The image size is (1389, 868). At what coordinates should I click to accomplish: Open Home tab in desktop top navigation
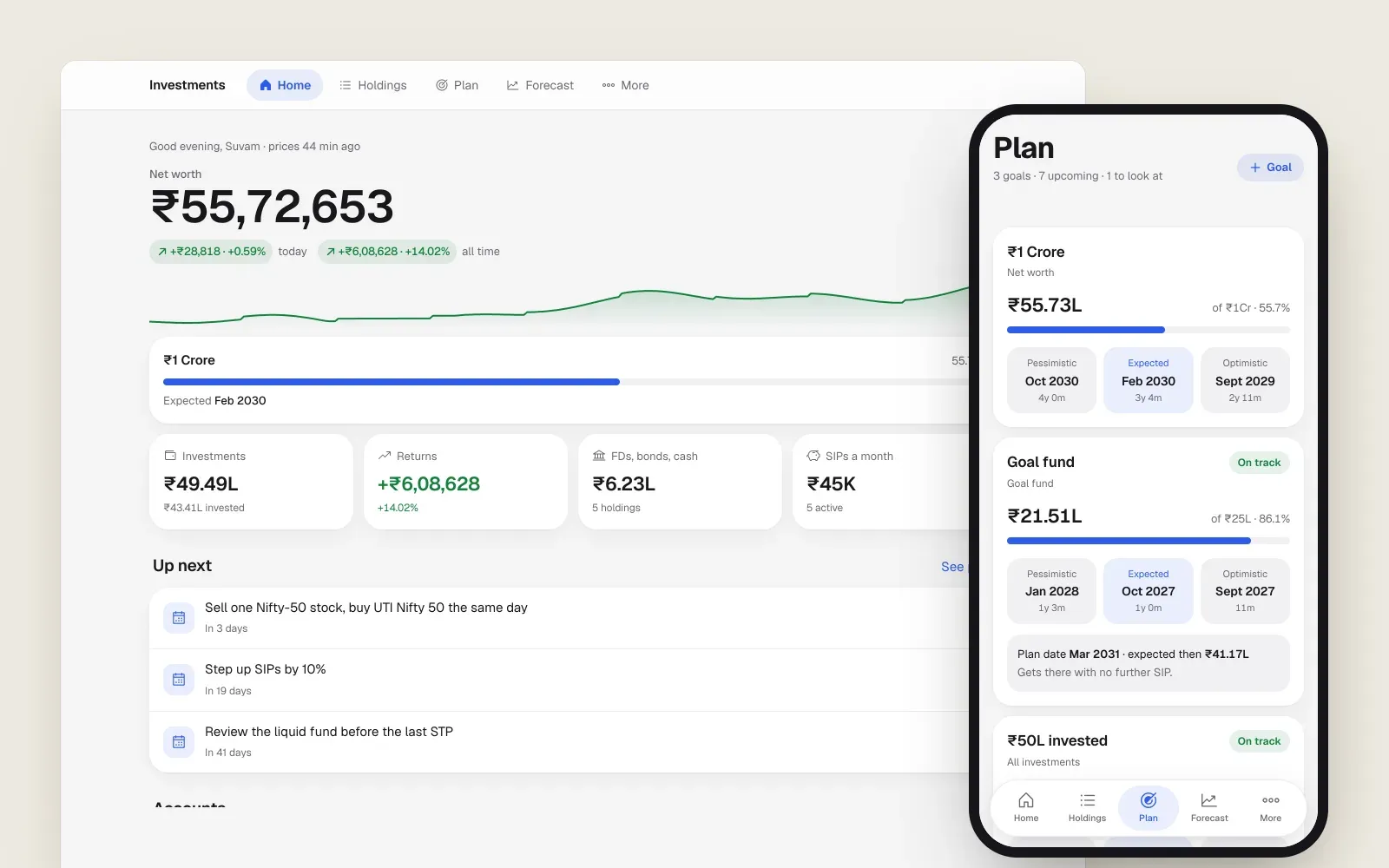click(x=285, y=85)
